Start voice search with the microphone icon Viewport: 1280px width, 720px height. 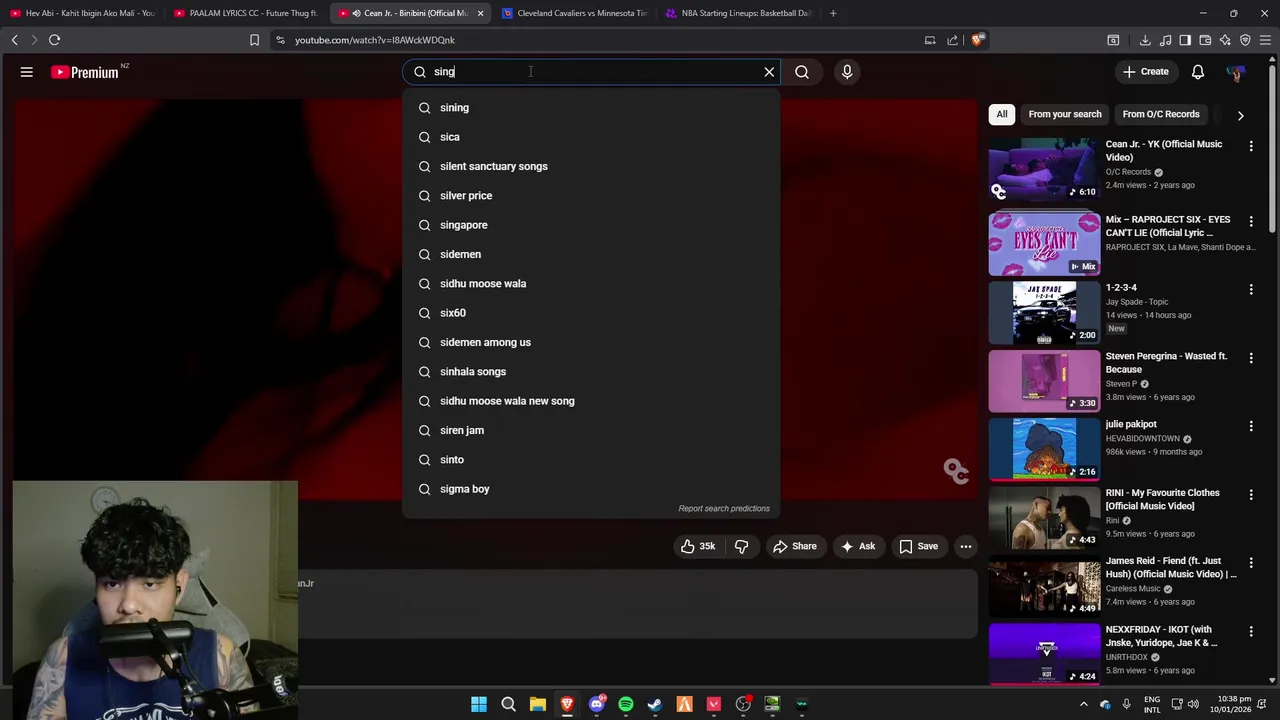847,72
